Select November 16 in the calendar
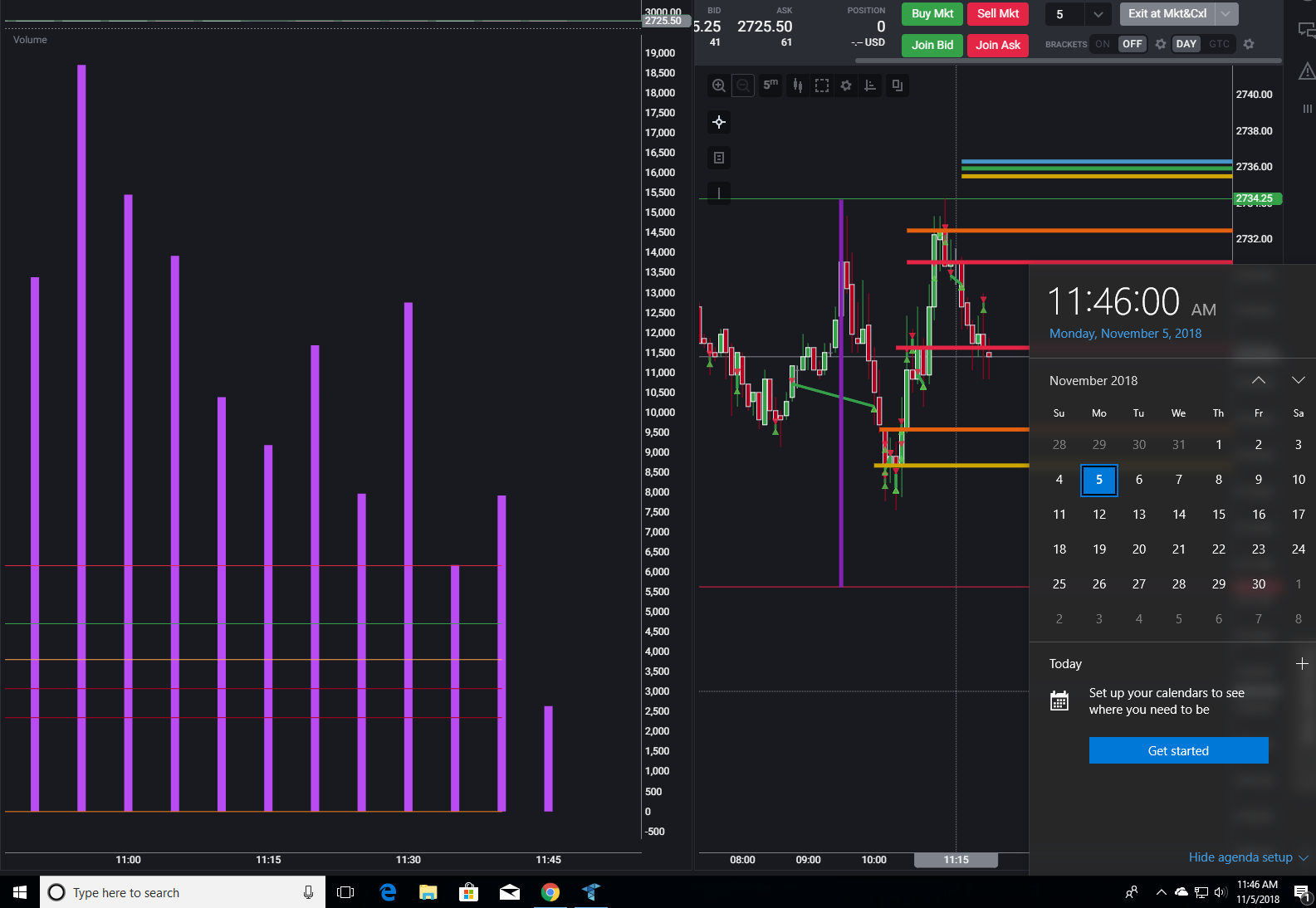This screenshot has height=908, width=1316. click(x=1259, y=515)
